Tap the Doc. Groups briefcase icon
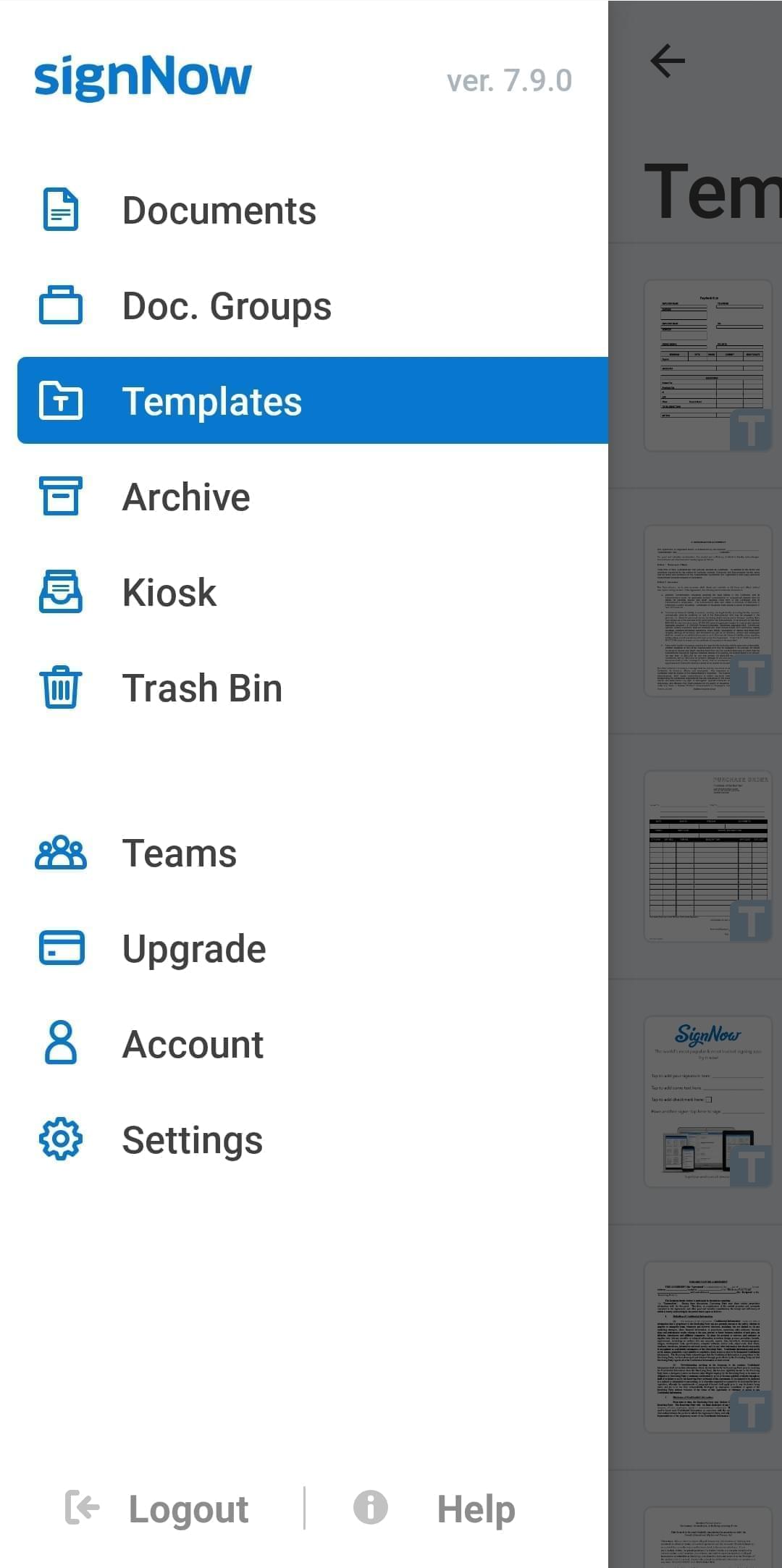 coord(61,305)
